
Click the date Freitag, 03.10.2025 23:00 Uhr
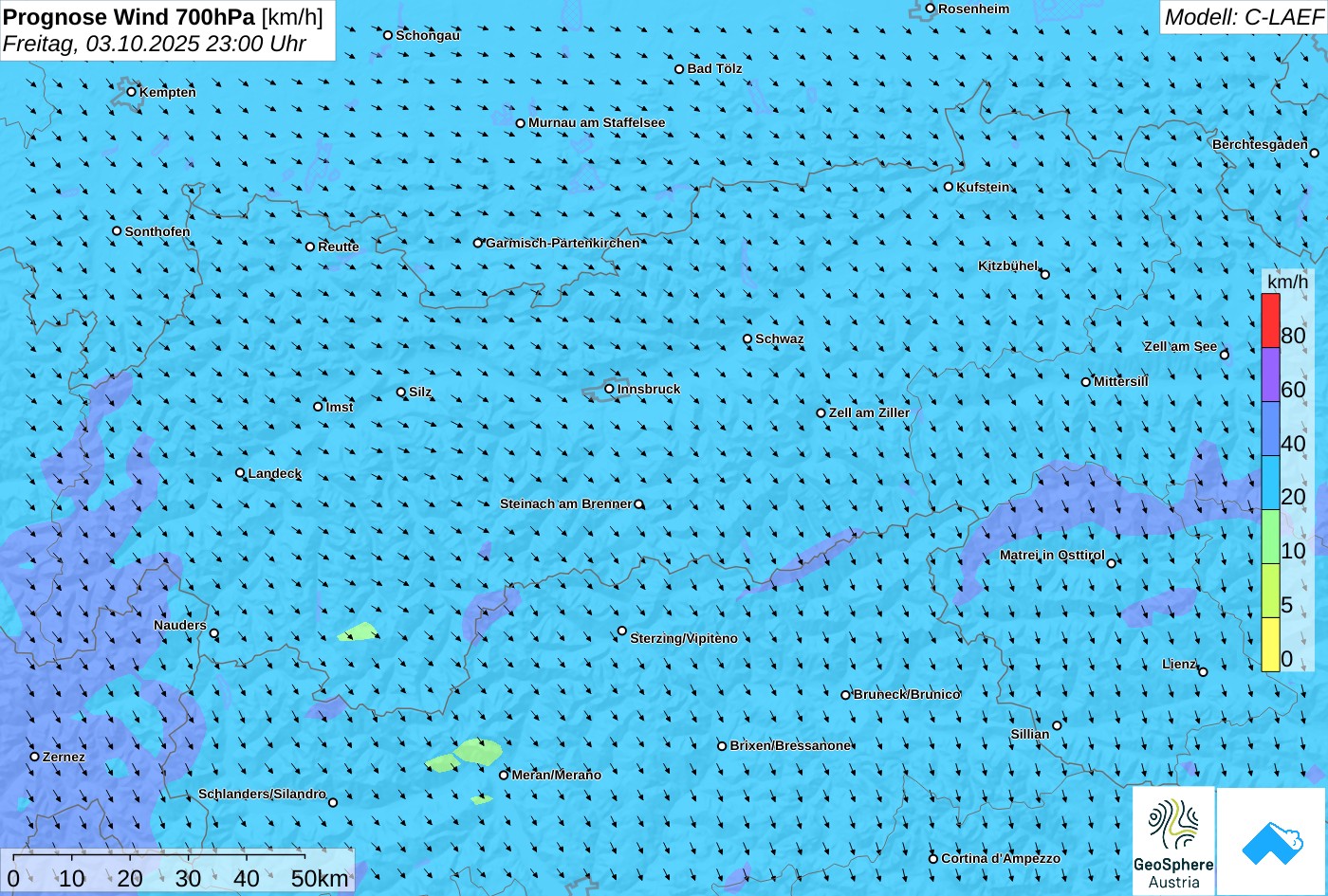(155, 44)
